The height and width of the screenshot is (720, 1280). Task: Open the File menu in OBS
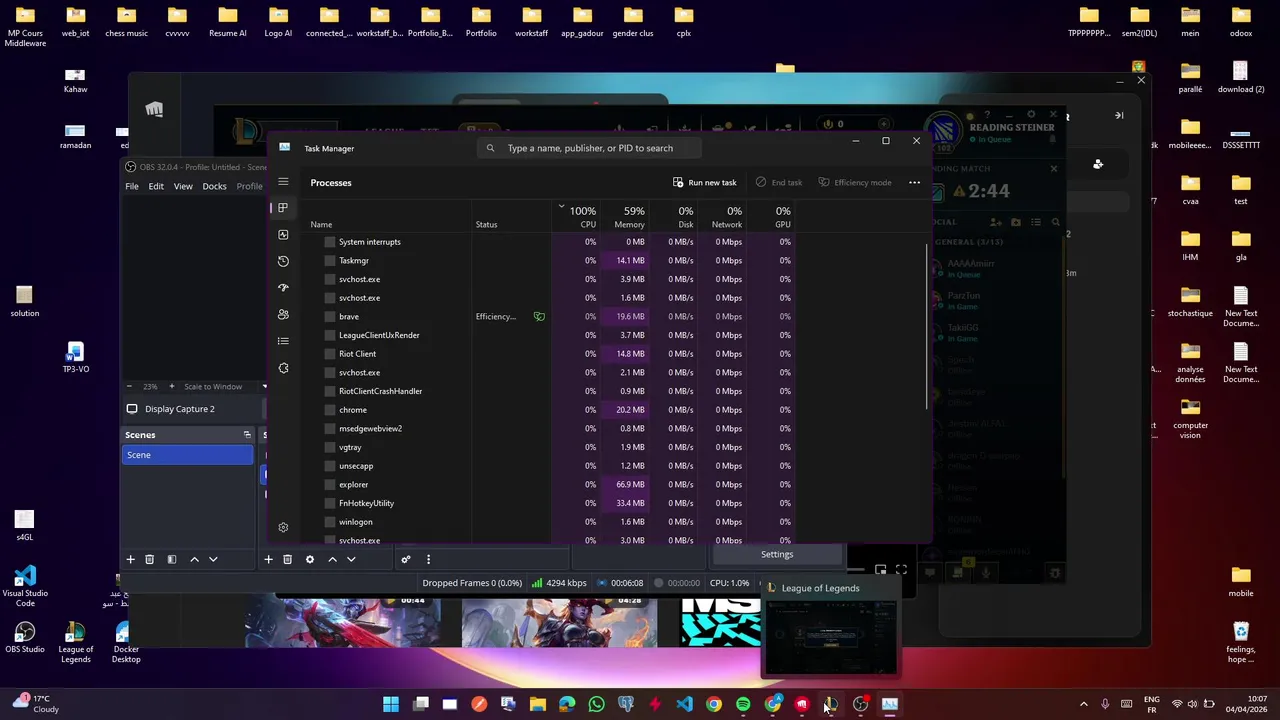(132, 186)
